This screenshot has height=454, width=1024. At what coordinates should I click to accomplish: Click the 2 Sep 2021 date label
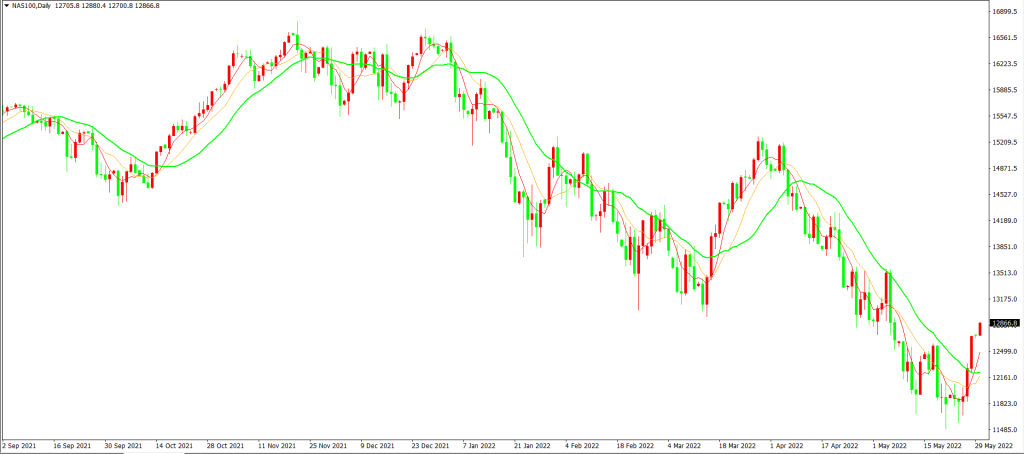point(21,445)
